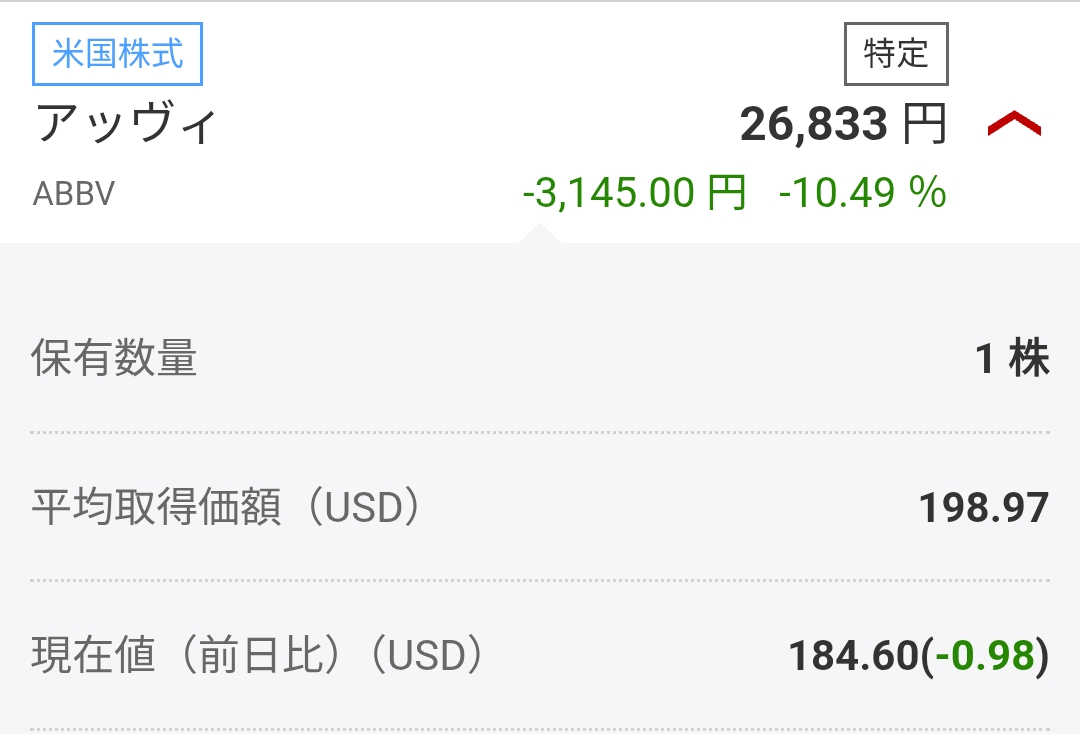This screenshot has width=1080, height=734.
Task: Tap the 米国株式 category tag
Action: [118, 53]
